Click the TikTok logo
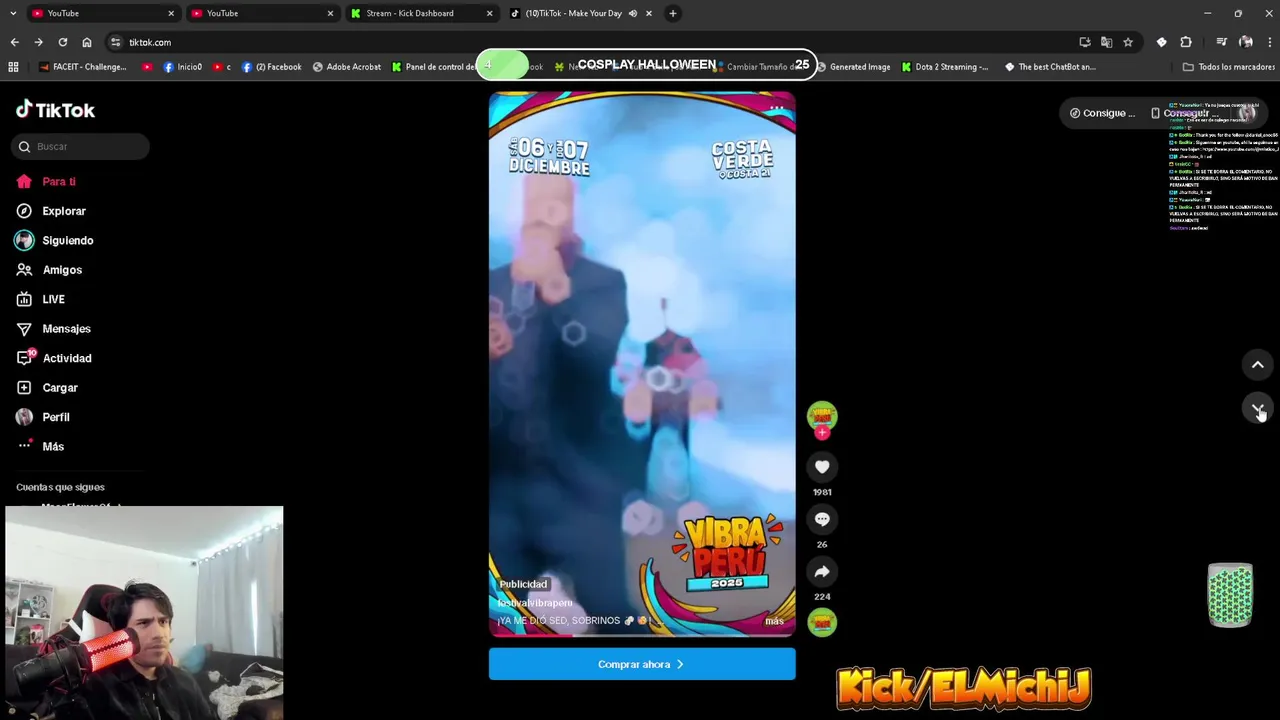Screen dimensions: 1280x720 (x=56, y=110)
